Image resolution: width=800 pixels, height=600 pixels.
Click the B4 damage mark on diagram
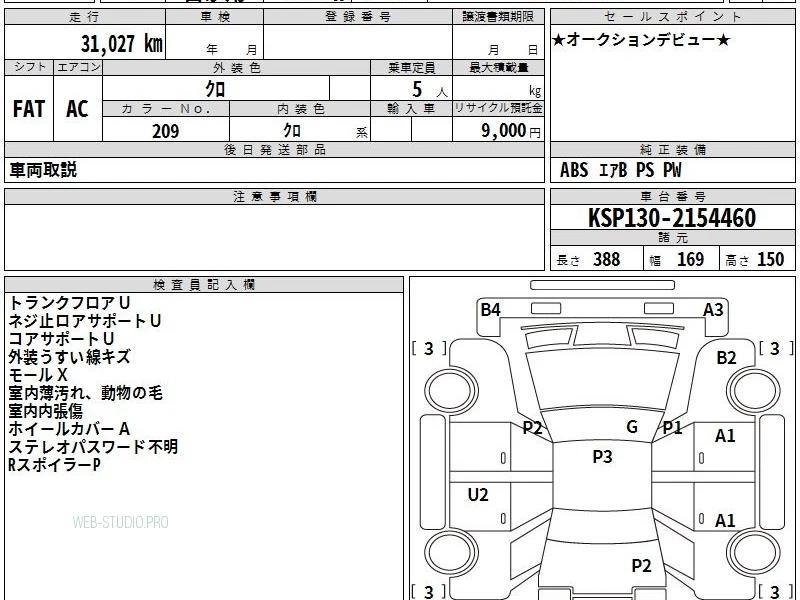490,309
